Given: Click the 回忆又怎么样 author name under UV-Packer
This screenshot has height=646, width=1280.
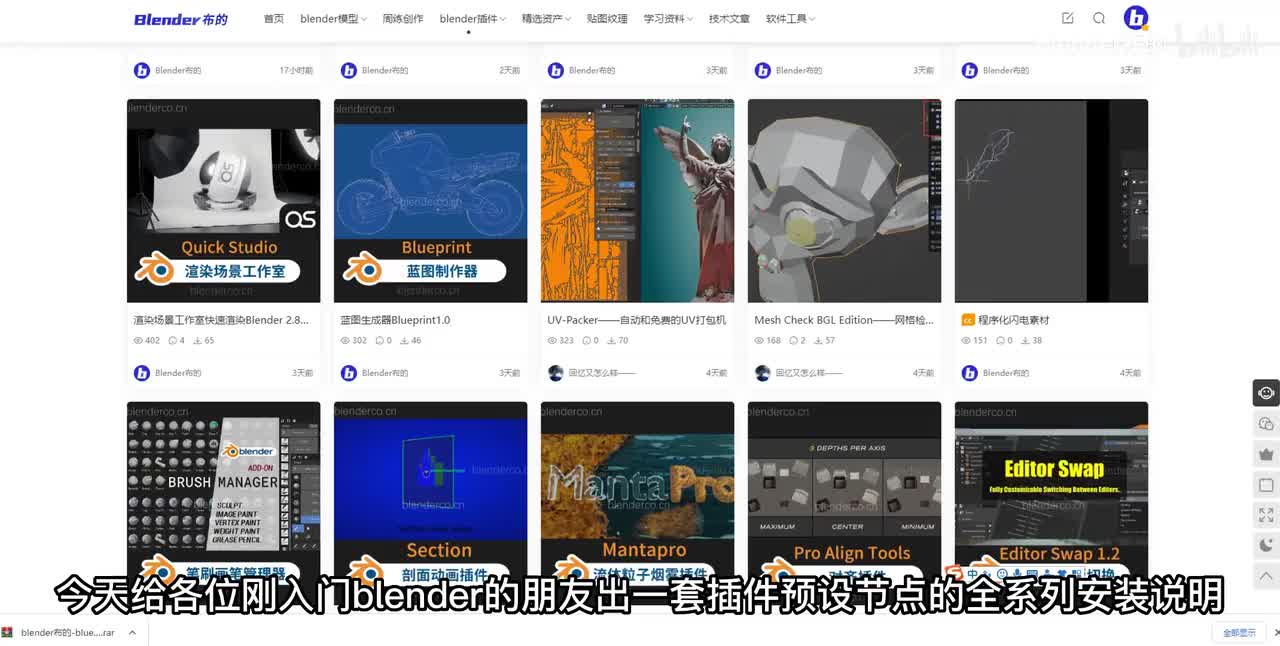Looking at the screenshot, I should (x=602, y=373).
